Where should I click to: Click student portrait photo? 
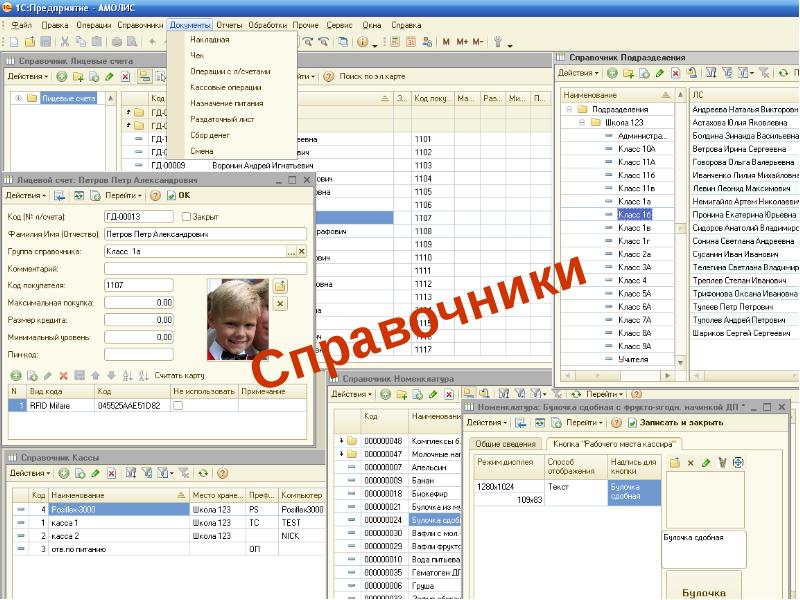pos(238,319)
